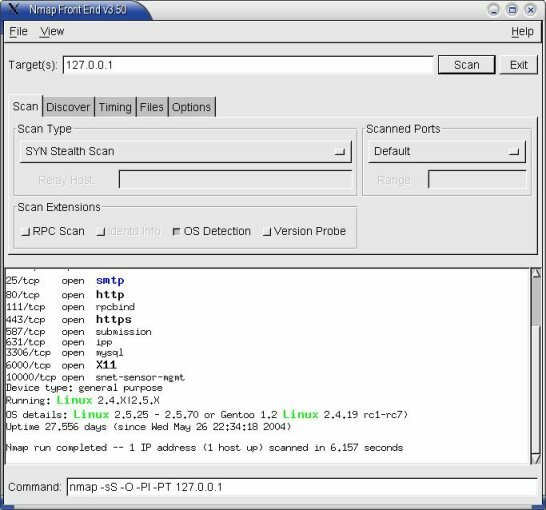546x510 pixels.
Task: Click the 'Uptime 27.556 days' line
Action: 148,427
